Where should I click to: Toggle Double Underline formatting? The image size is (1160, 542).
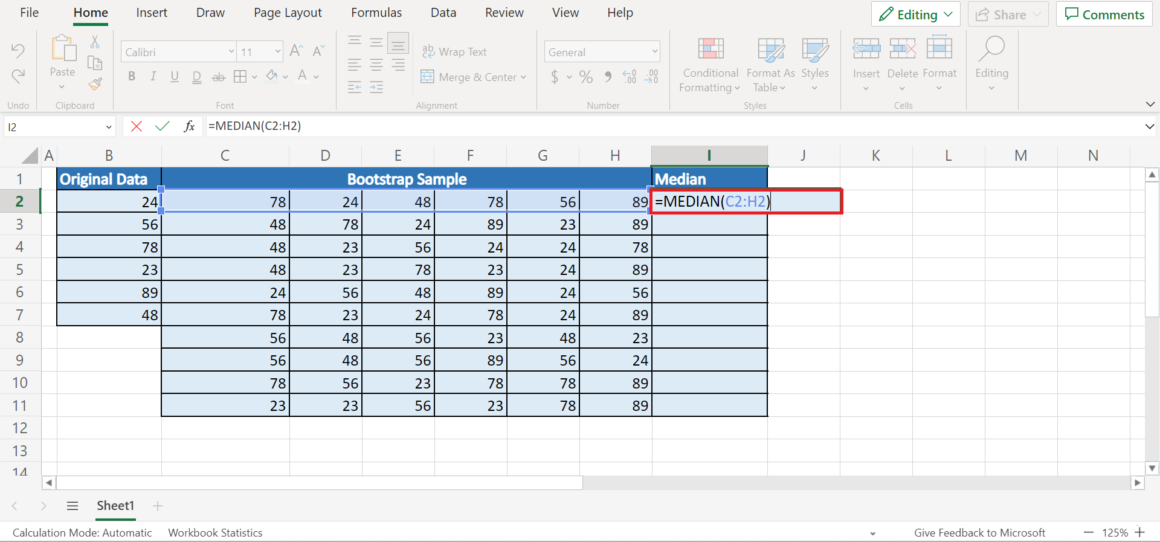click(197, 76)
